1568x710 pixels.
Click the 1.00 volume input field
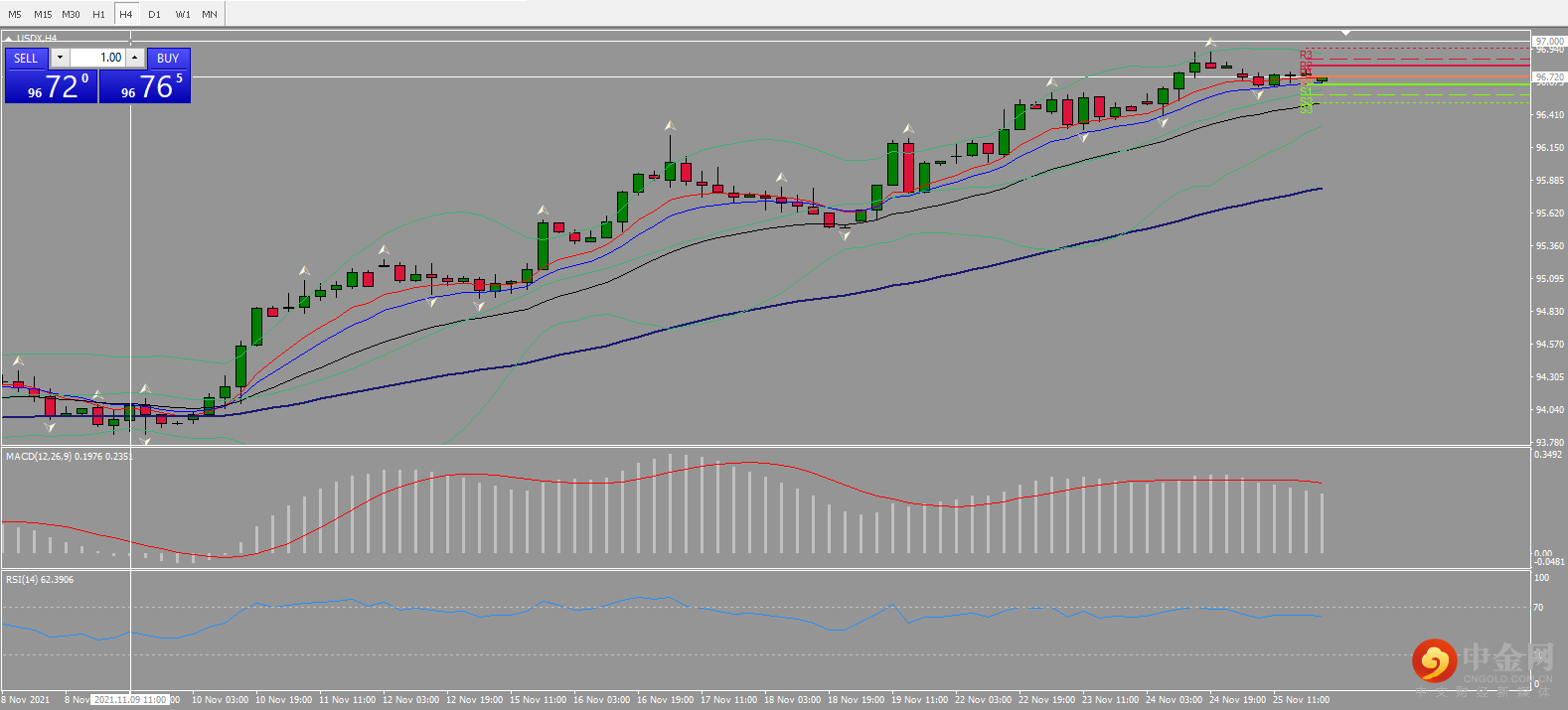[97, 58]
